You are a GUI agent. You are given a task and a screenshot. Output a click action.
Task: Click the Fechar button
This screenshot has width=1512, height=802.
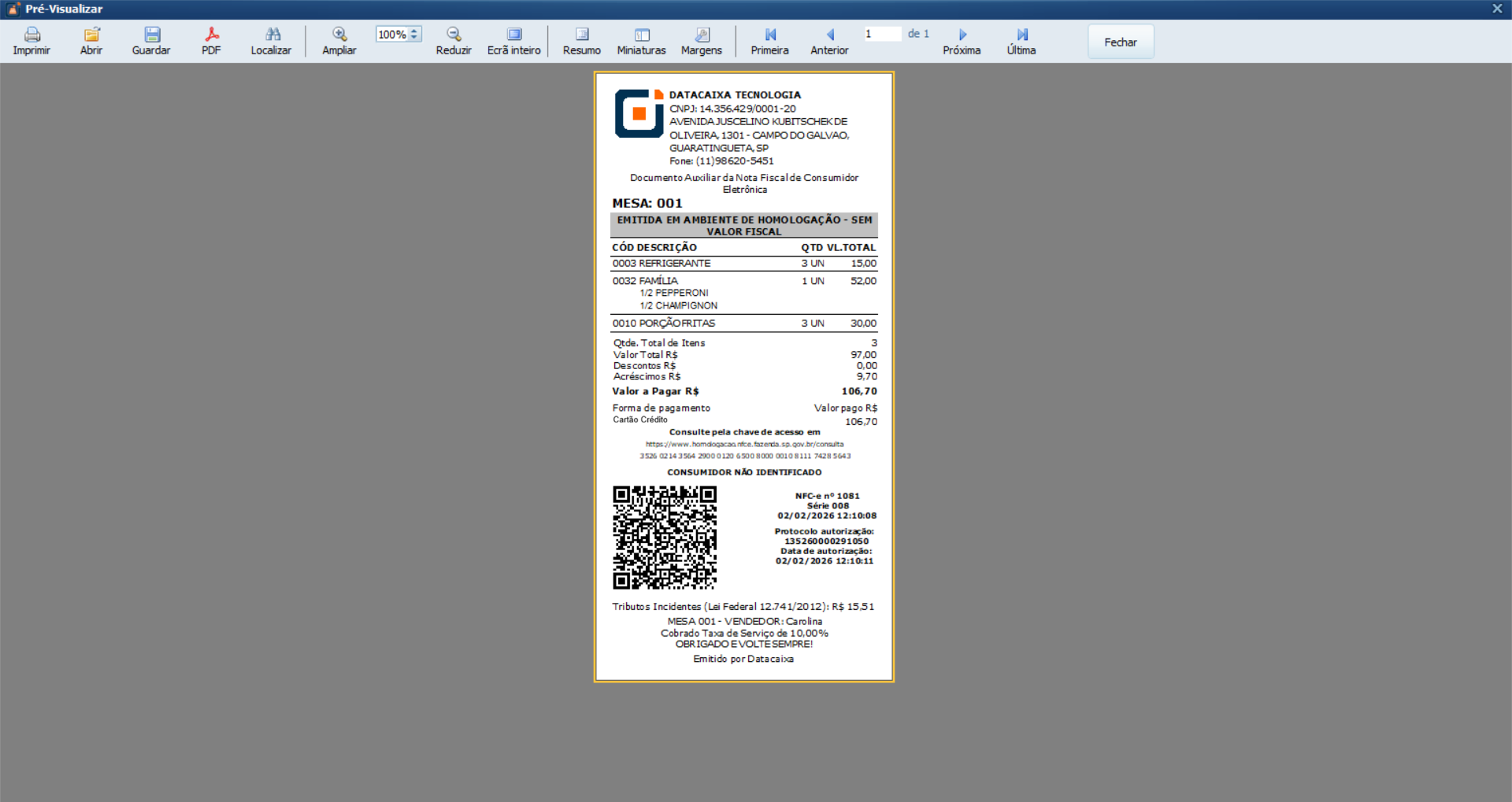pyautogui.click(x=1121, y=42)
